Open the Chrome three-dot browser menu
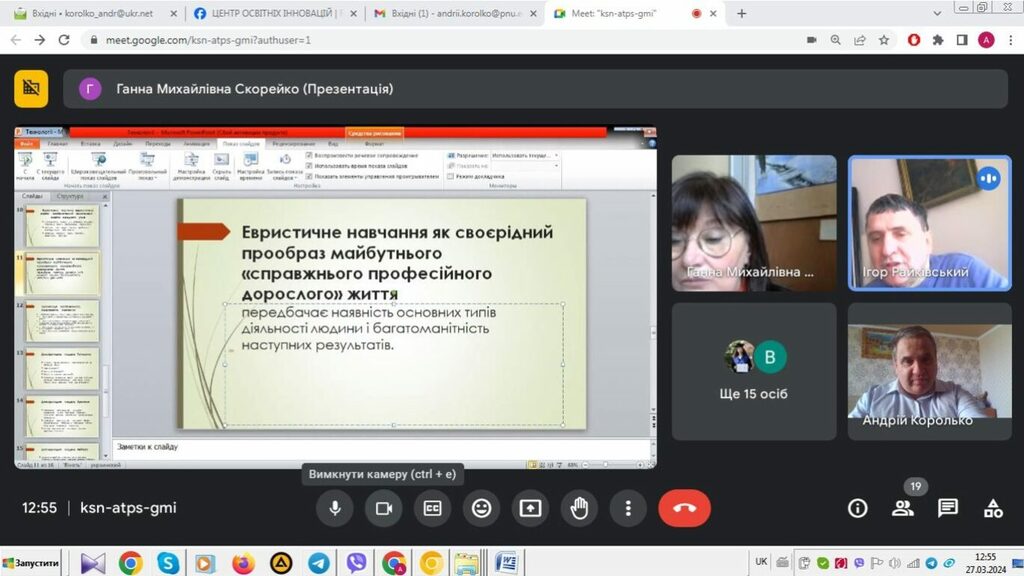 [x=1008, y=40]
